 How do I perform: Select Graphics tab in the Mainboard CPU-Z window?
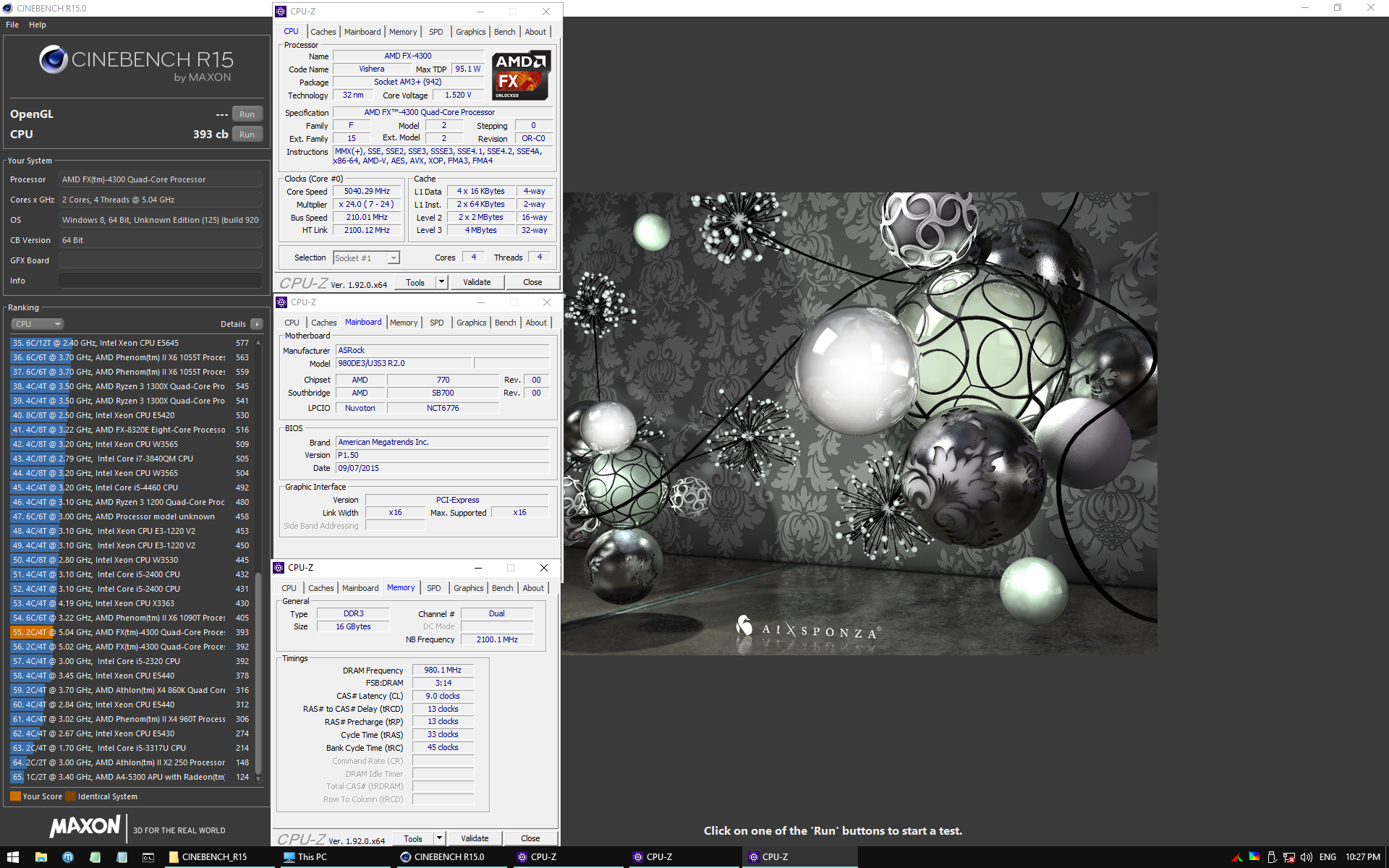tap(472, 323)
